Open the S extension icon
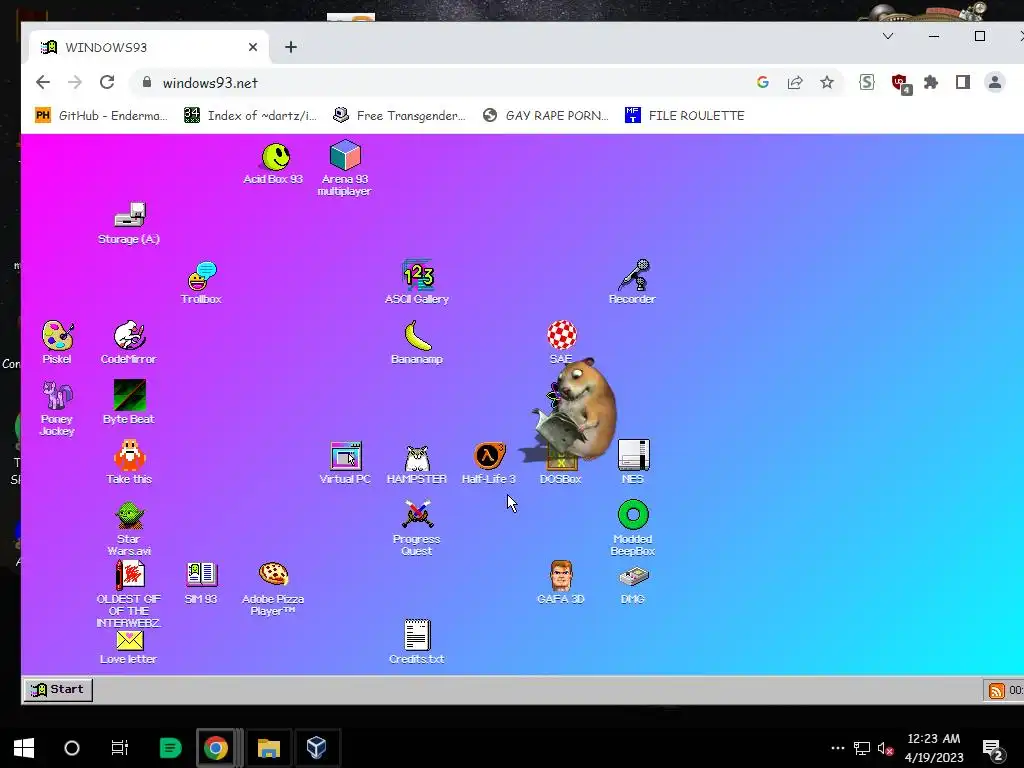Screen dimensions: 1024x768 tap(867, 82)
